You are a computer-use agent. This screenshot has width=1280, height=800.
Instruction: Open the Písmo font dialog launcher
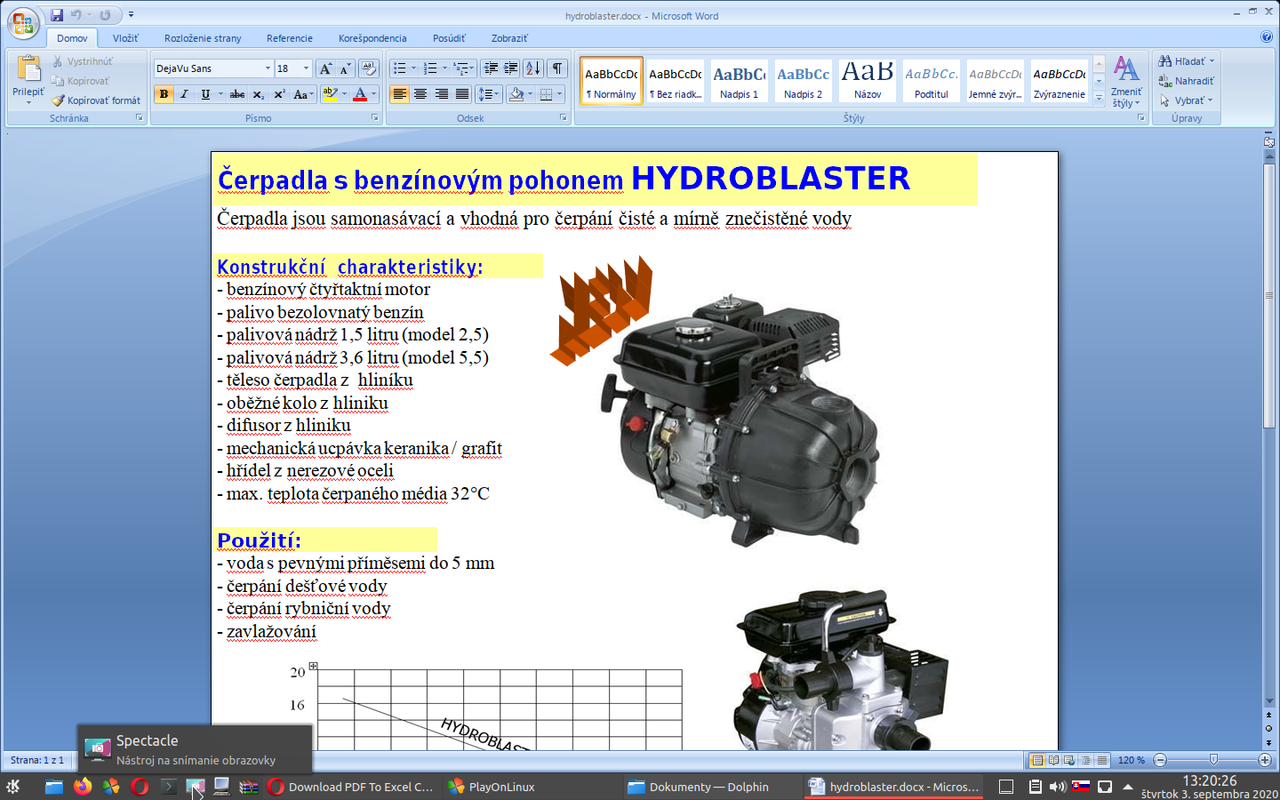[375, 118]
